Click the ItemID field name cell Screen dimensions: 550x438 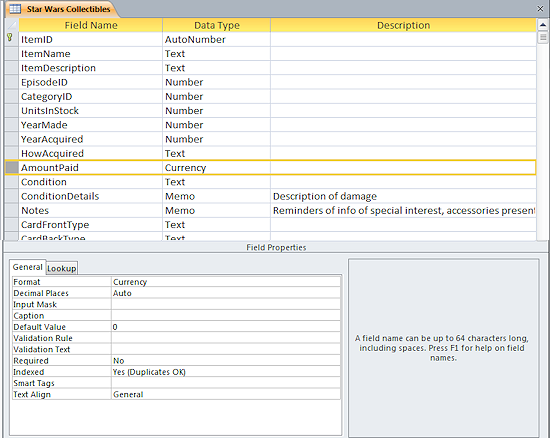(91, 39)
